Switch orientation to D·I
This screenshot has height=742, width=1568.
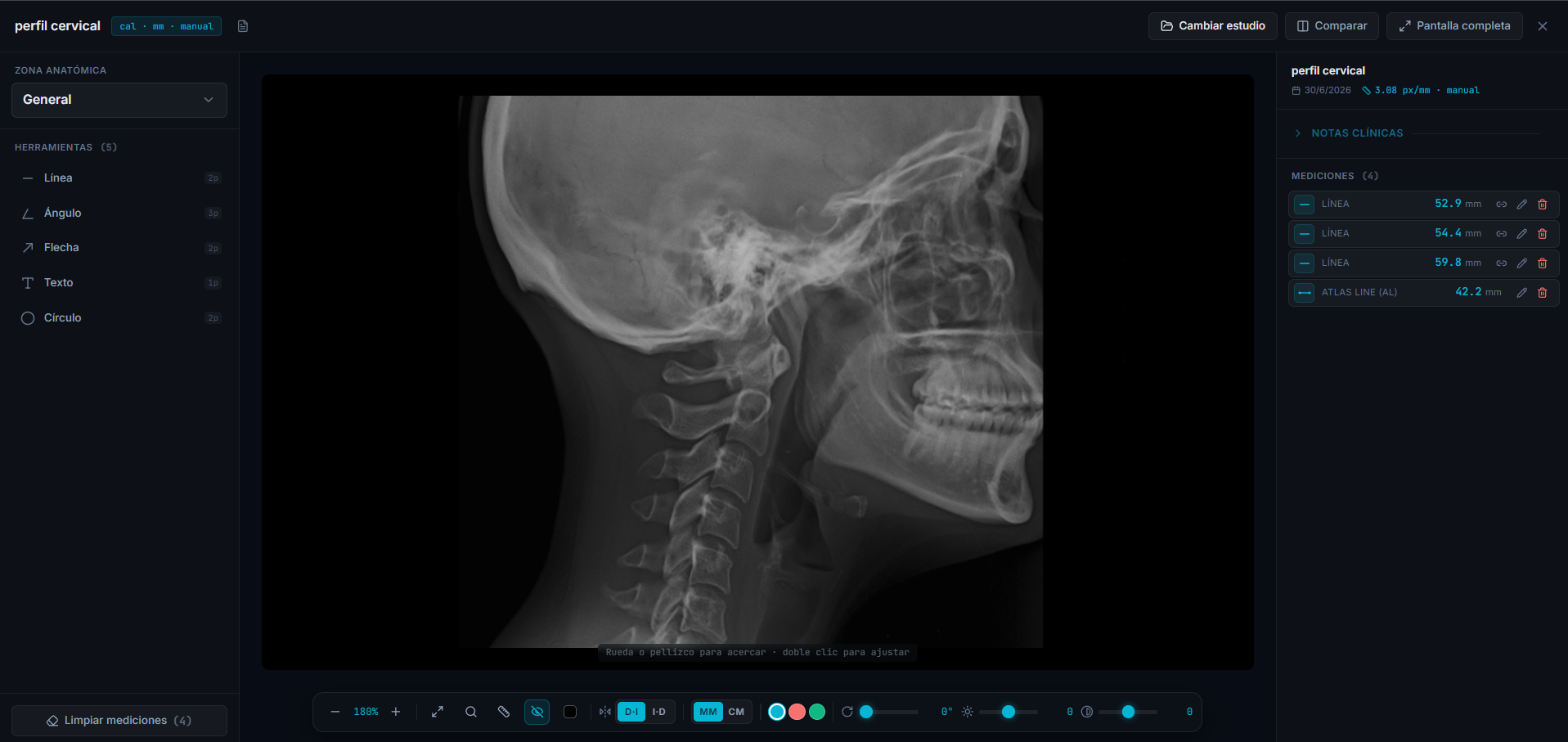[x=631, y=712]
